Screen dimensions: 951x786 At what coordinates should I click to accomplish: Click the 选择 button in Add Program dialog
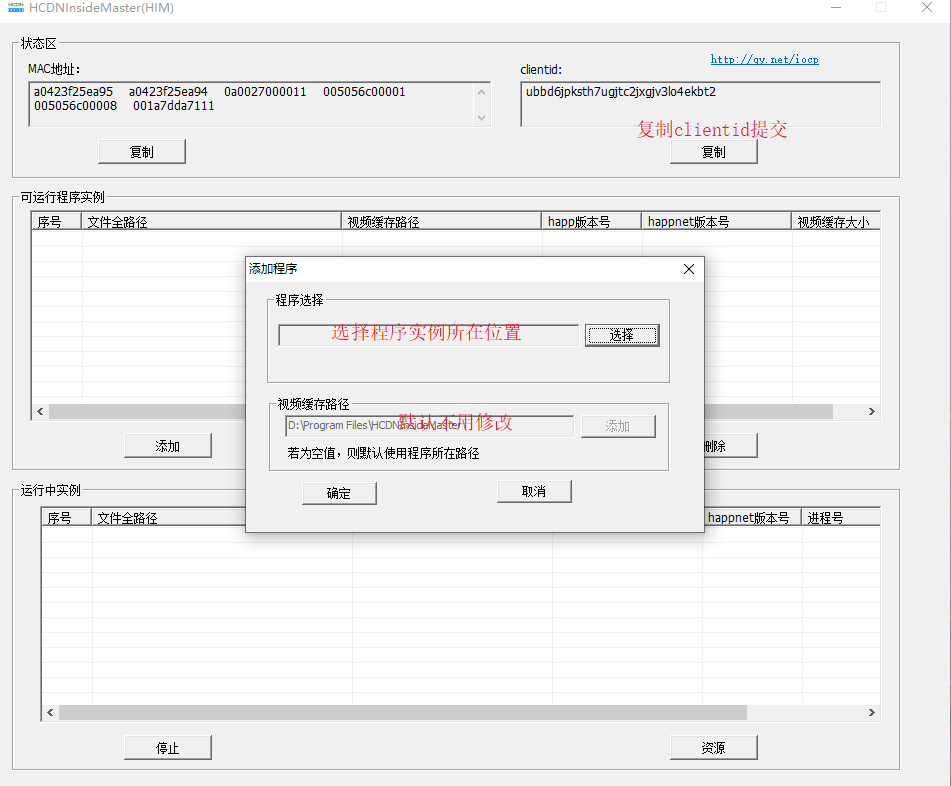pos(622,335)
